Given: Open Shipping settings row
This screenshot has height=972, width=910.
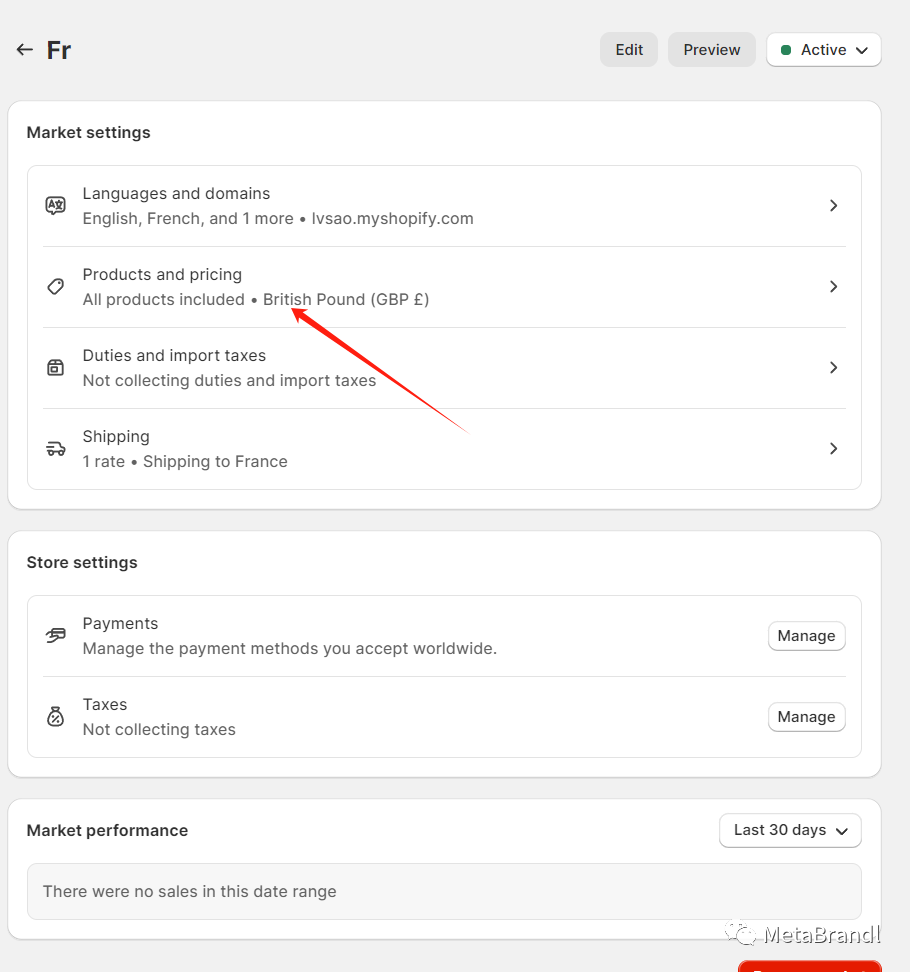Looking at the screenshot, I should [x=444, y=449].
